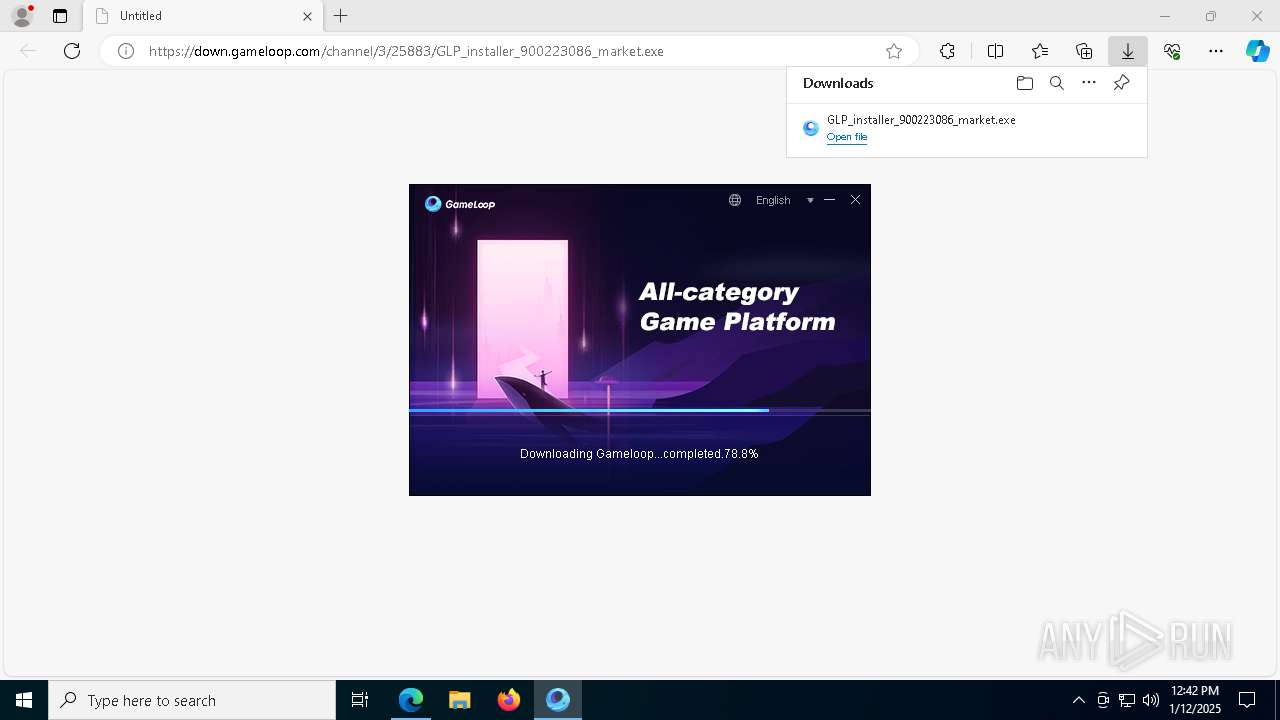
Task: Open the taskbar clock and date
Action: [x=1195, y=700]
